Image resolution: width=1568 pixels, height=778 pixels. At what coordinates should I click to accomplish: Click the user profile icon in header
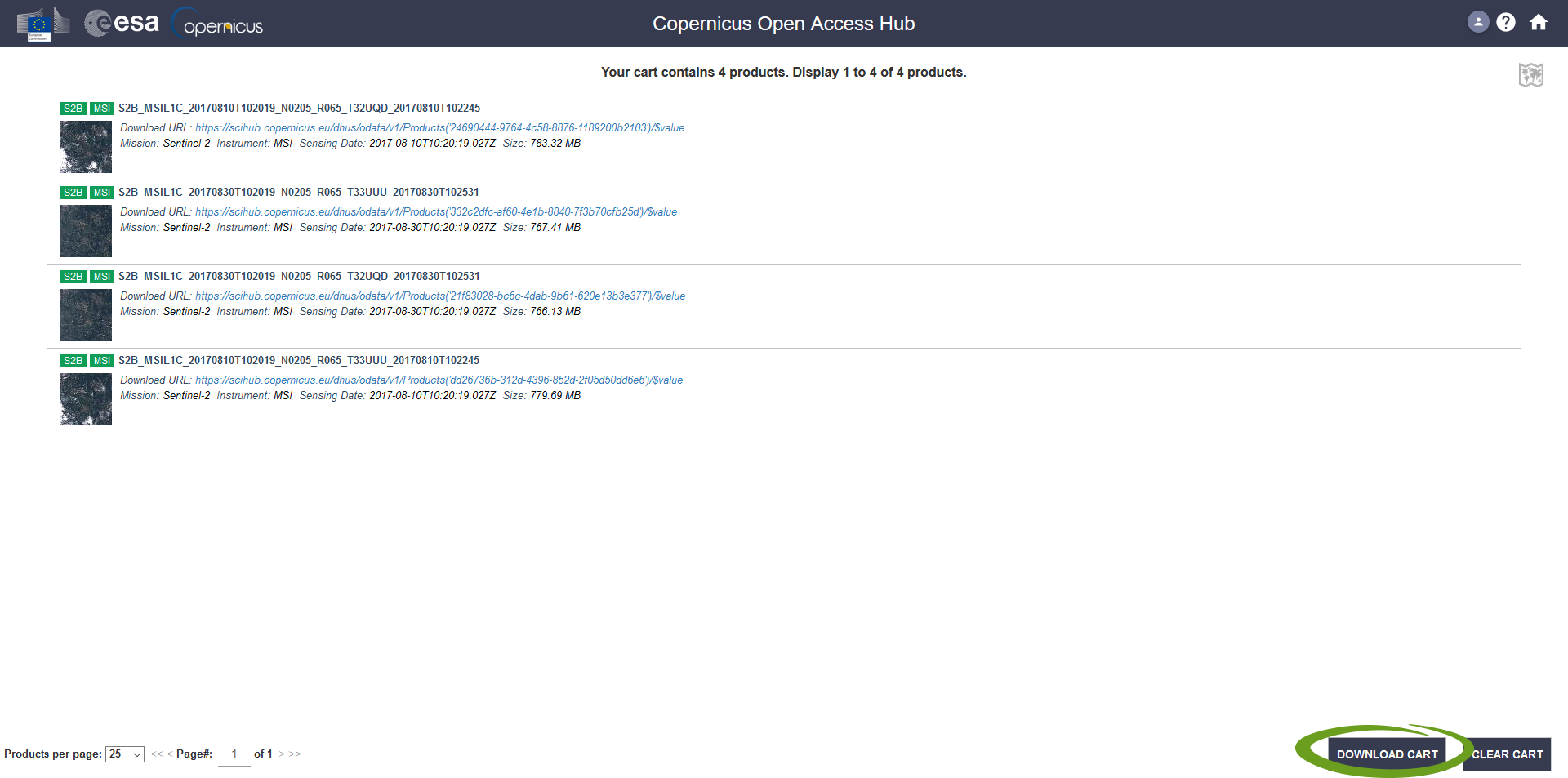[x=1477, y=22]
